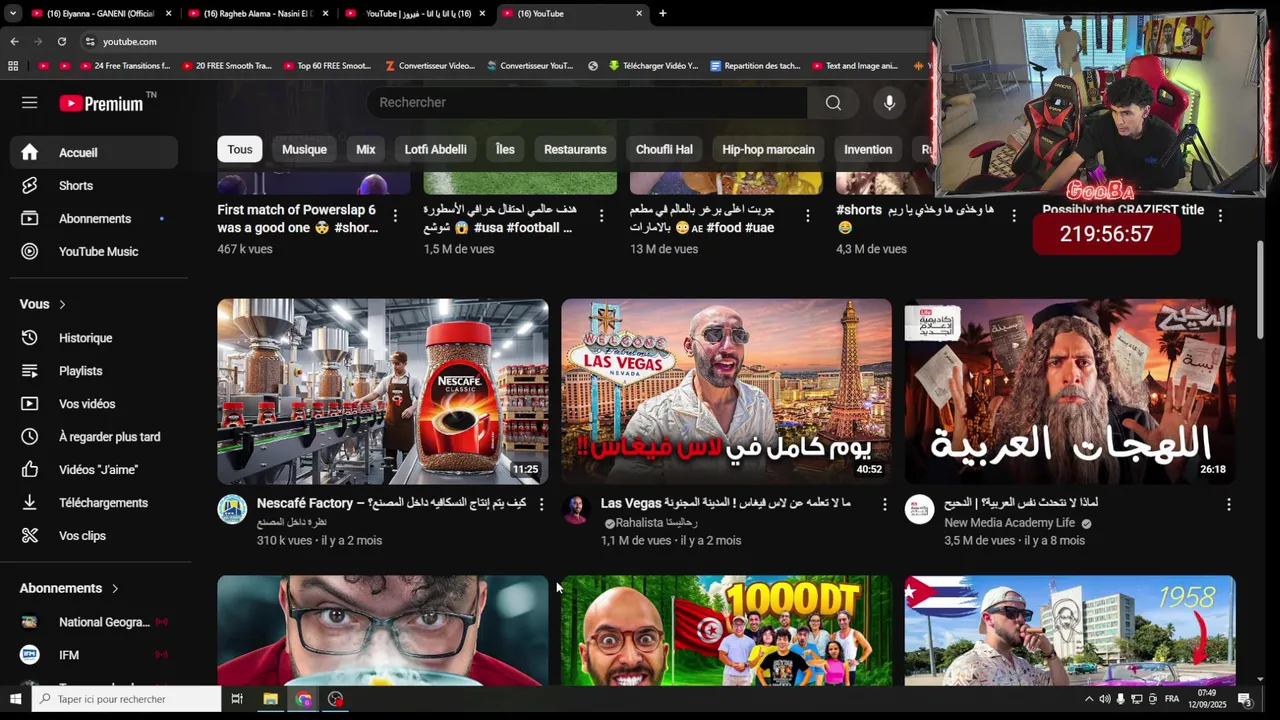Select the Restaurants filter chip
Screen dimensions: 1280x720
click(575, 149)
